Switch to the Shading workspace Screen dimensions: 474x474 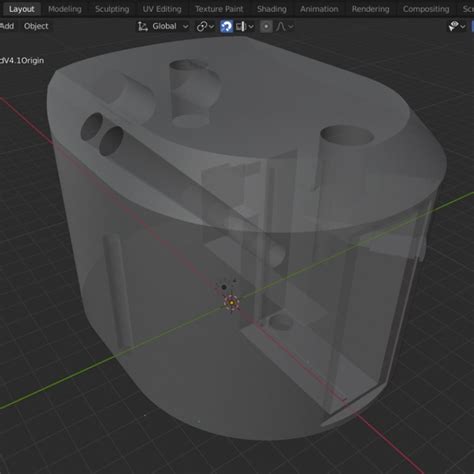[272, 9]
